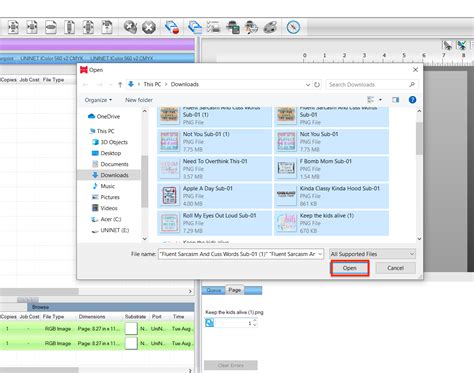Change the view layout icon
The image size is (474, 373).
click(370, 100)
